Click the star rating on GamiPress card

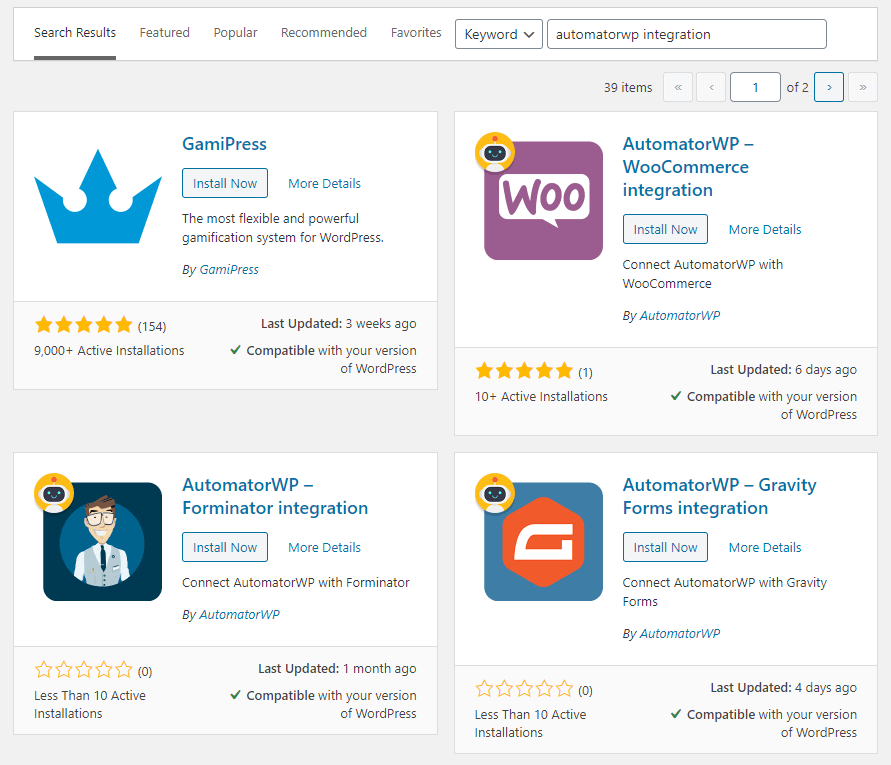83,324
